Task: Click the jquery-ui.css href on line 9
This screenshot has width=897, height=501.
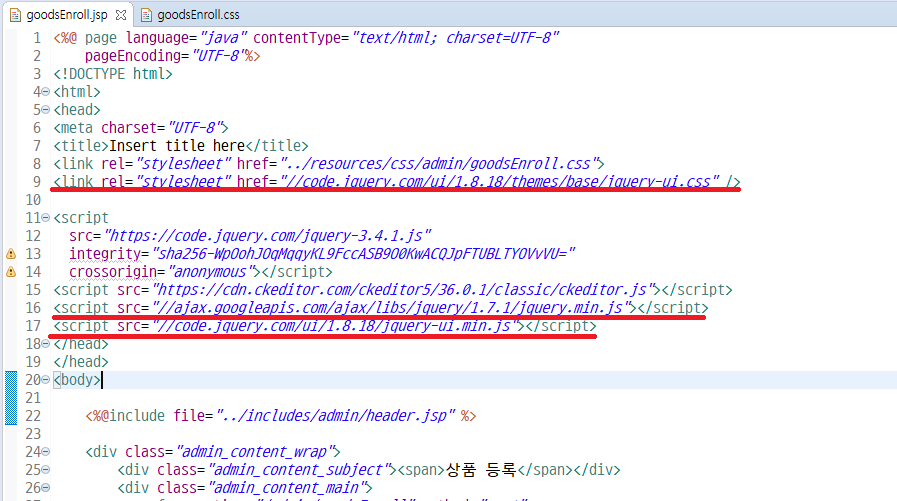Action: pos(500,182)
